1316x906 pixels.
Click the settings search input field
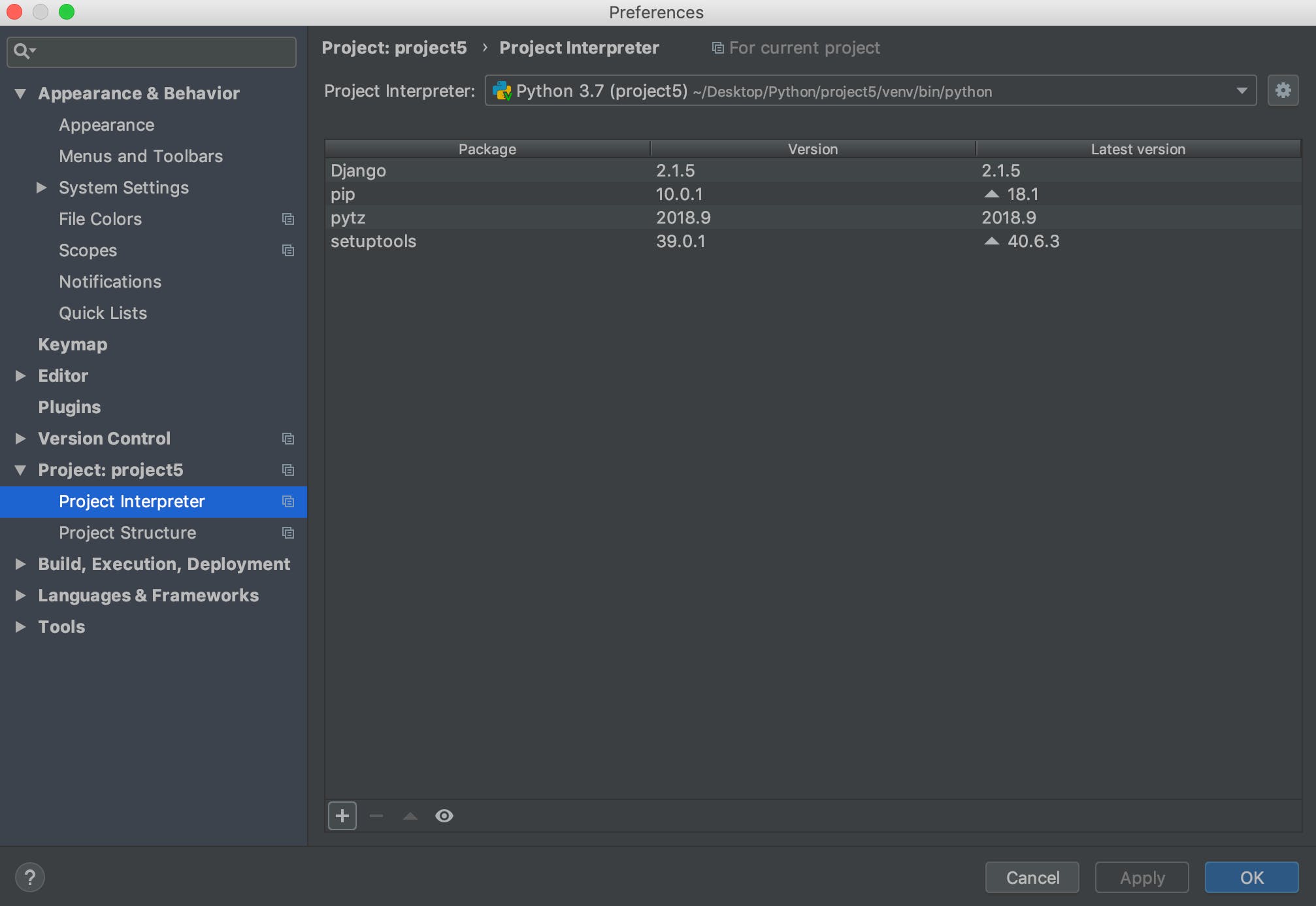click(163, 51)
